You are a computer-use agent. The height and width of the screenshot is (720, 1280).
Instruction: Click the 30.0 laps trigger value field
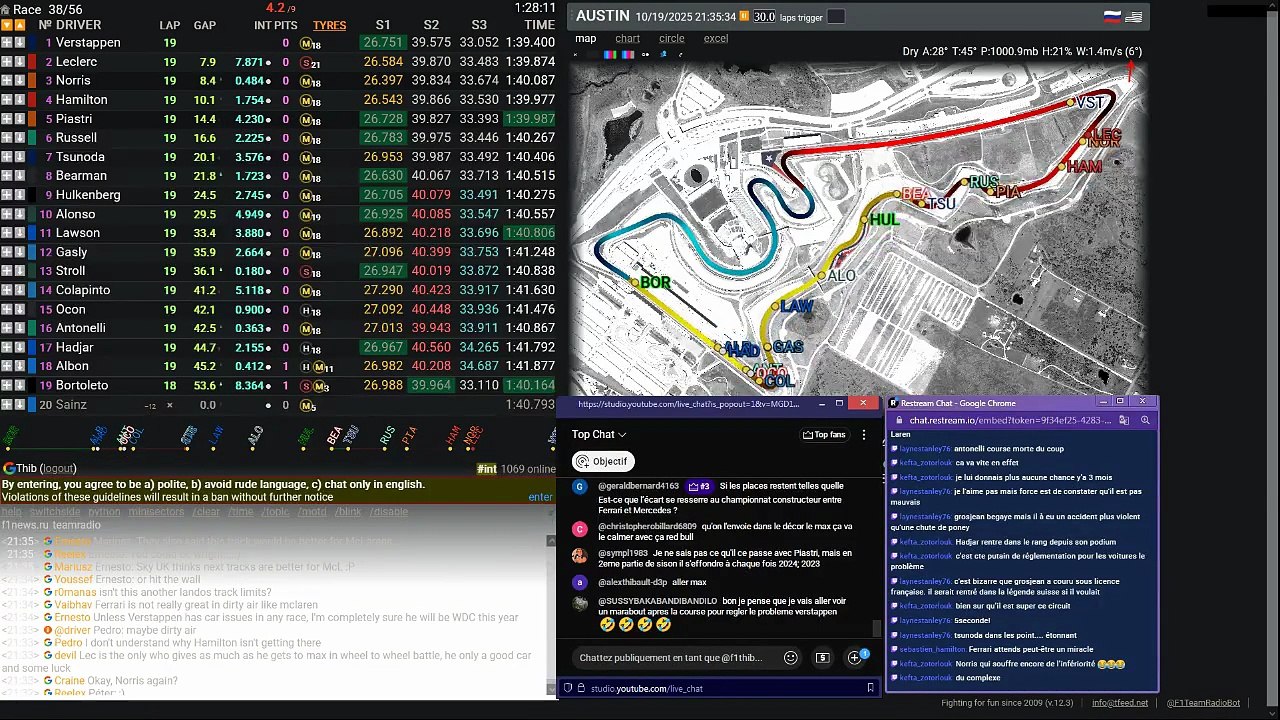764,17
